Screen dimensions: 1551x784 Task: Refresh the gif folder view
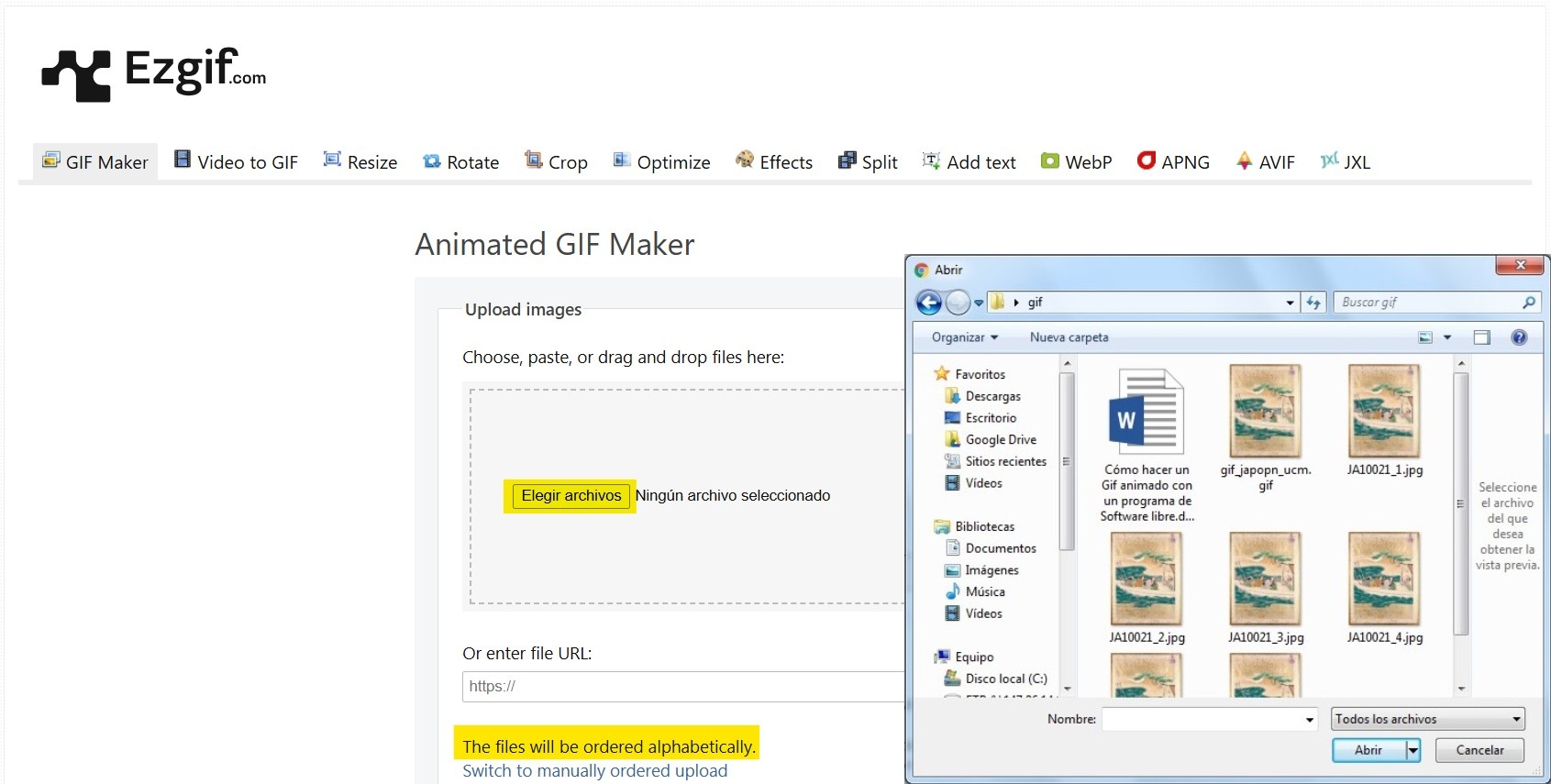click(x=1313, y=303)
